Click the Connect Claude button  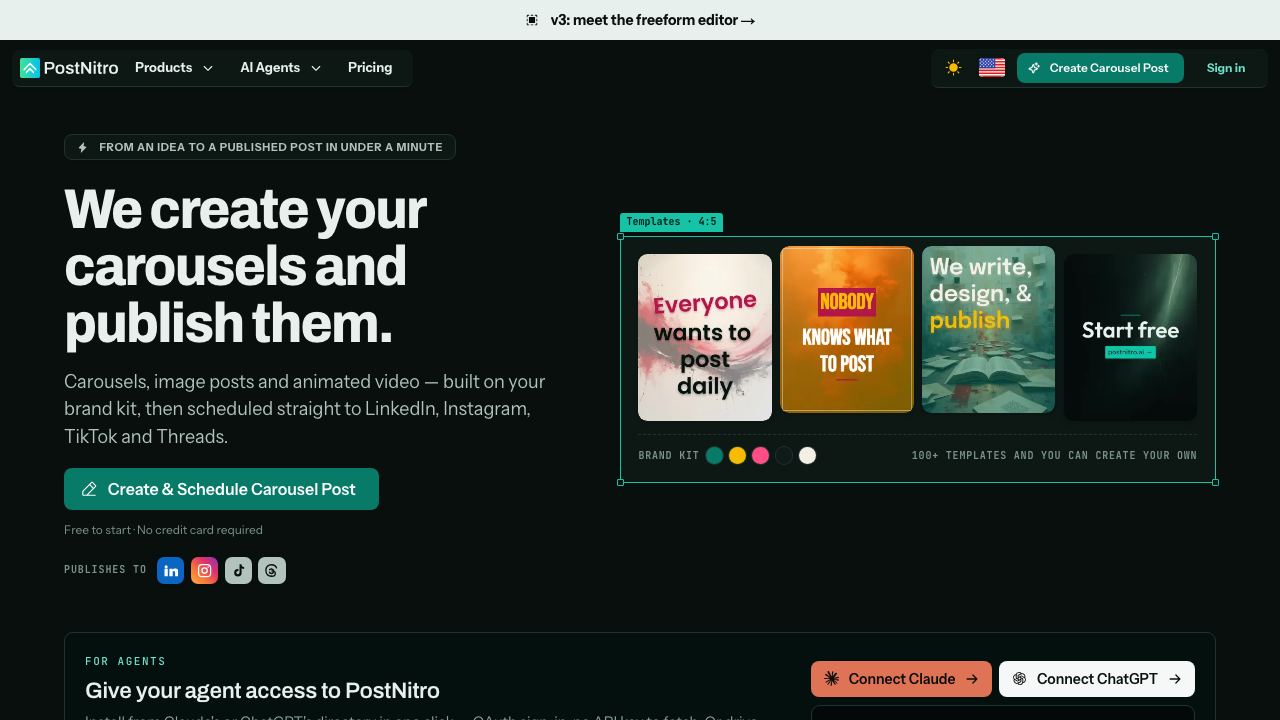901,679
